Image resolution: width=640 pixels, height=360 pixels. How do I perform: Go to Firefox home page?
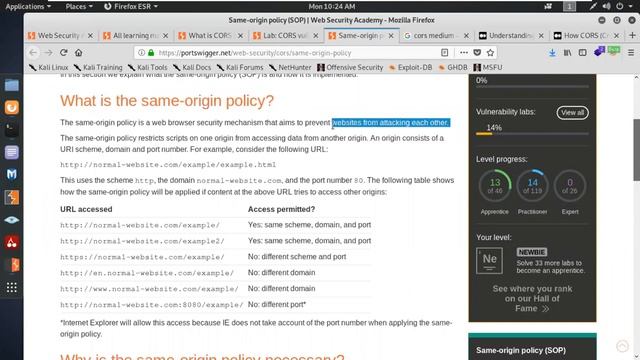point(79,53)
